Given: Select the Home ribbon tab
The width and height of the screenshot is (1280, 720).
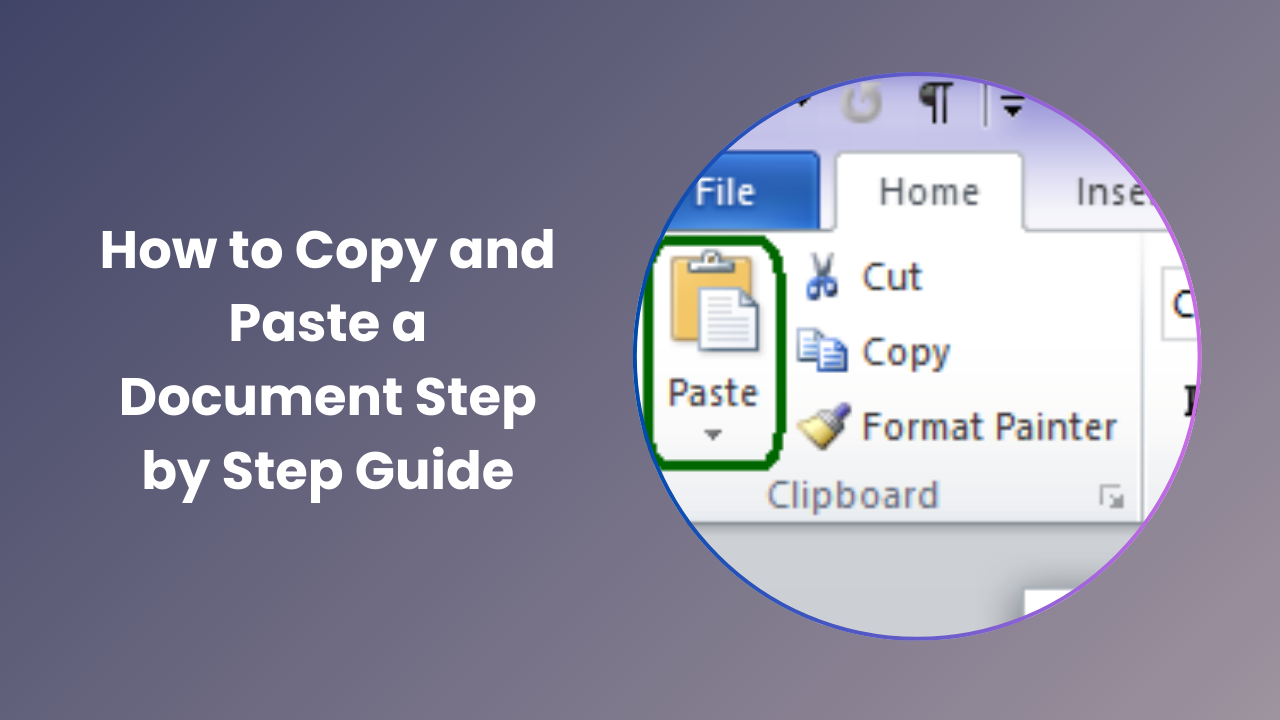Looking at the screenshot, I should [927, 190].
